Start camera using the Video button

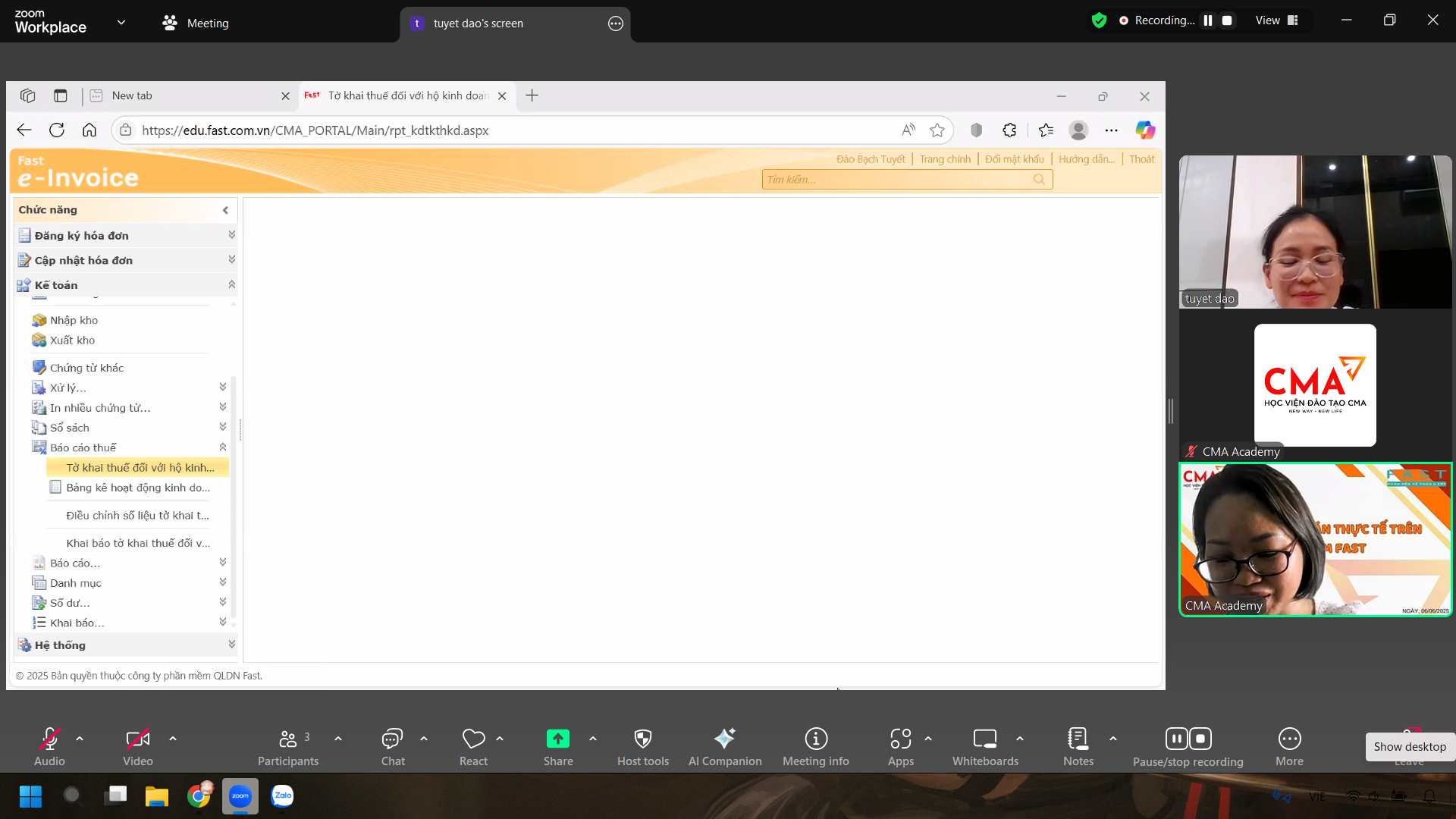pos(137,738)
